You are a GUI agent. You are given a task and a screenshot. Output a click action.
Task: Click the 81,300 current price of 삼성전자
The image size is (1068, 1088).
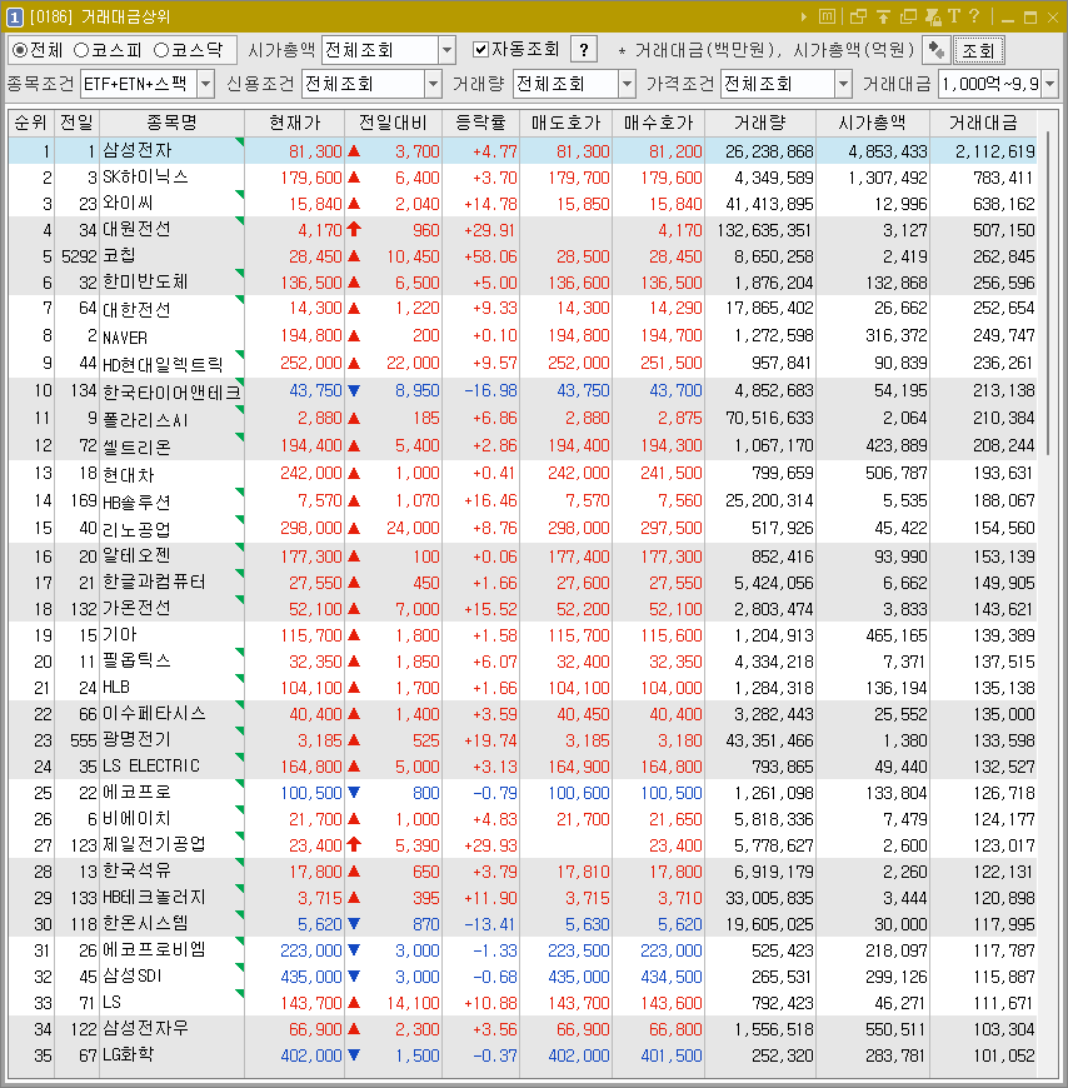(315, 151)
